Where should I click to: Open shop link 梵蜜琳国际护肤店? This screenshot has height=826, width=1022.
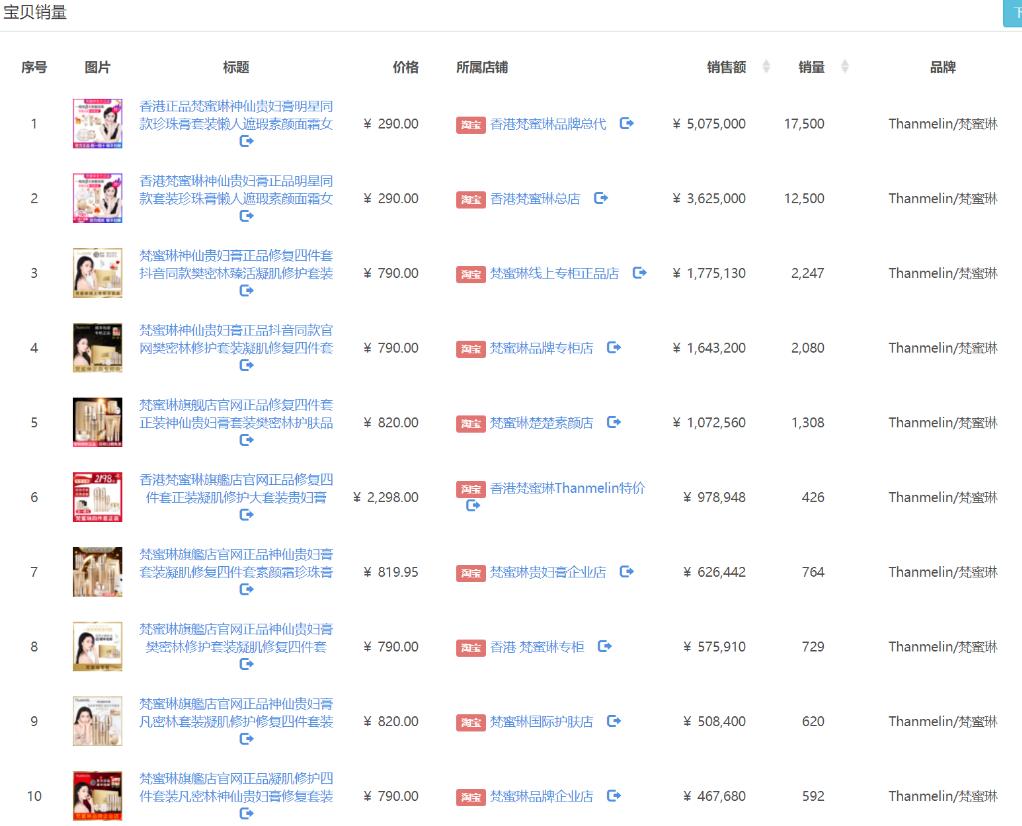542,721
